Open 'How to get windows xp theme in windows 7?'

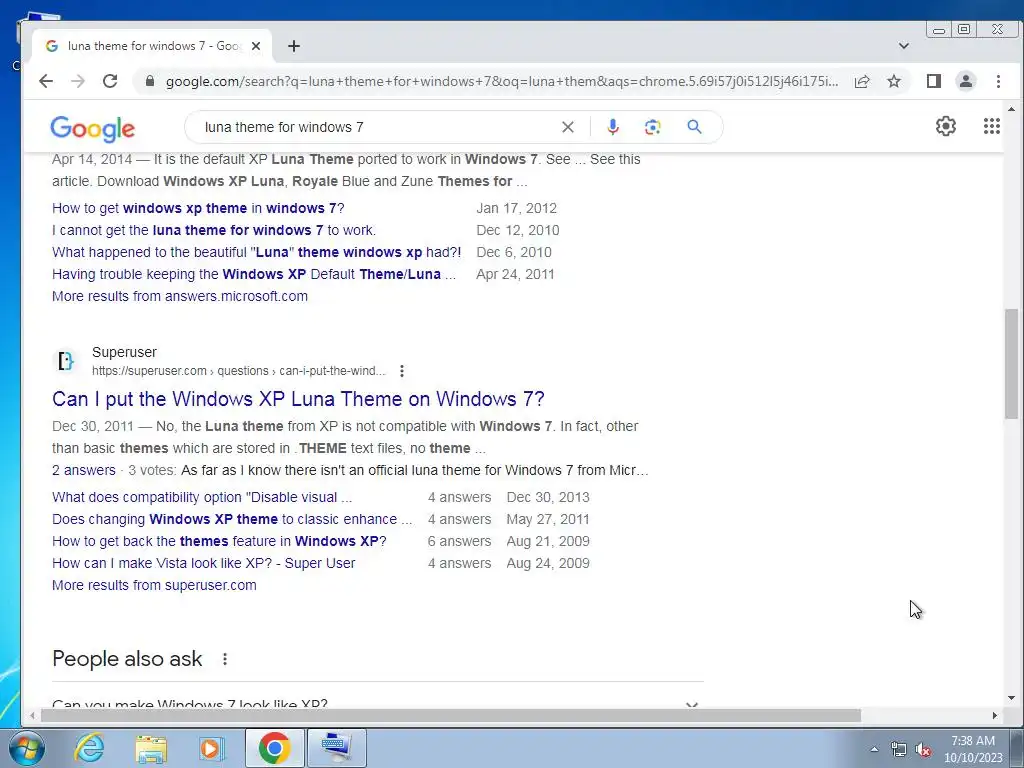click(x=198, y=208)
